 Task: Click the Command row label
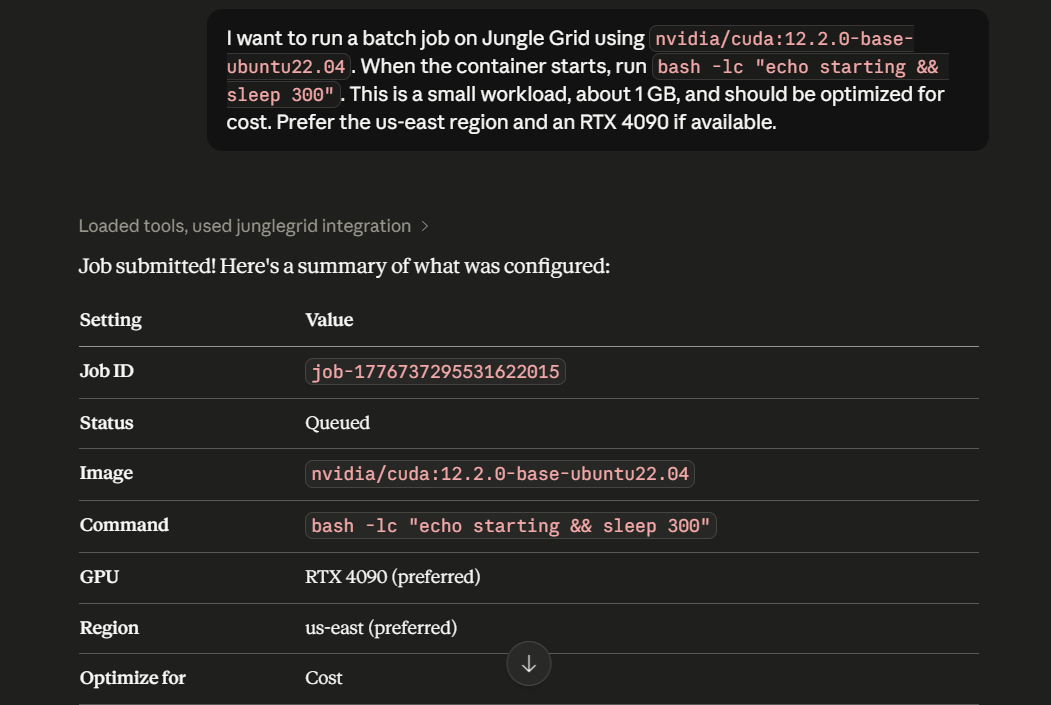click(x=124, y=525)
